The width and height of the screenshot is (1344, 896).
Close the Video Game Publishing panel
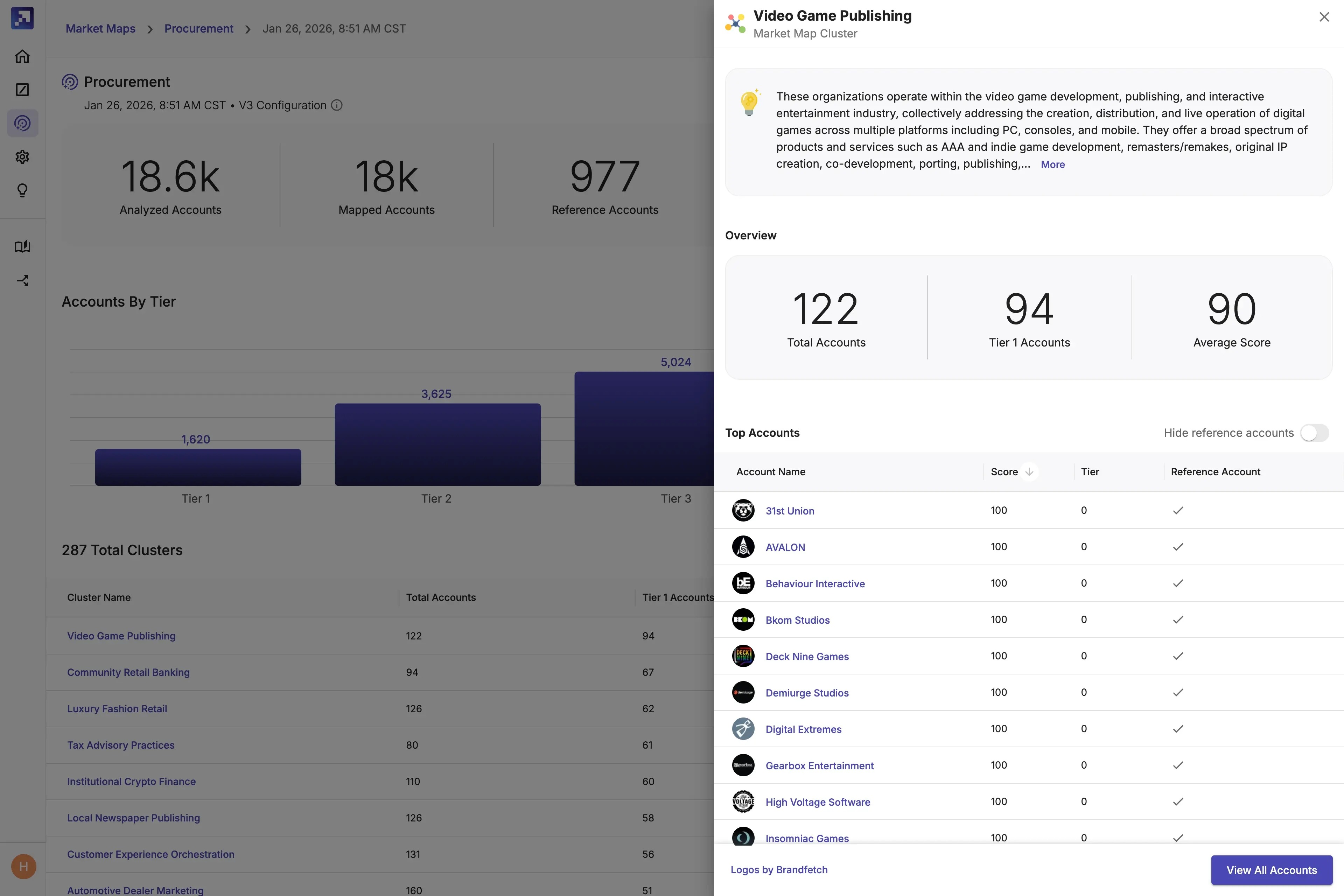coord(1324,17)
